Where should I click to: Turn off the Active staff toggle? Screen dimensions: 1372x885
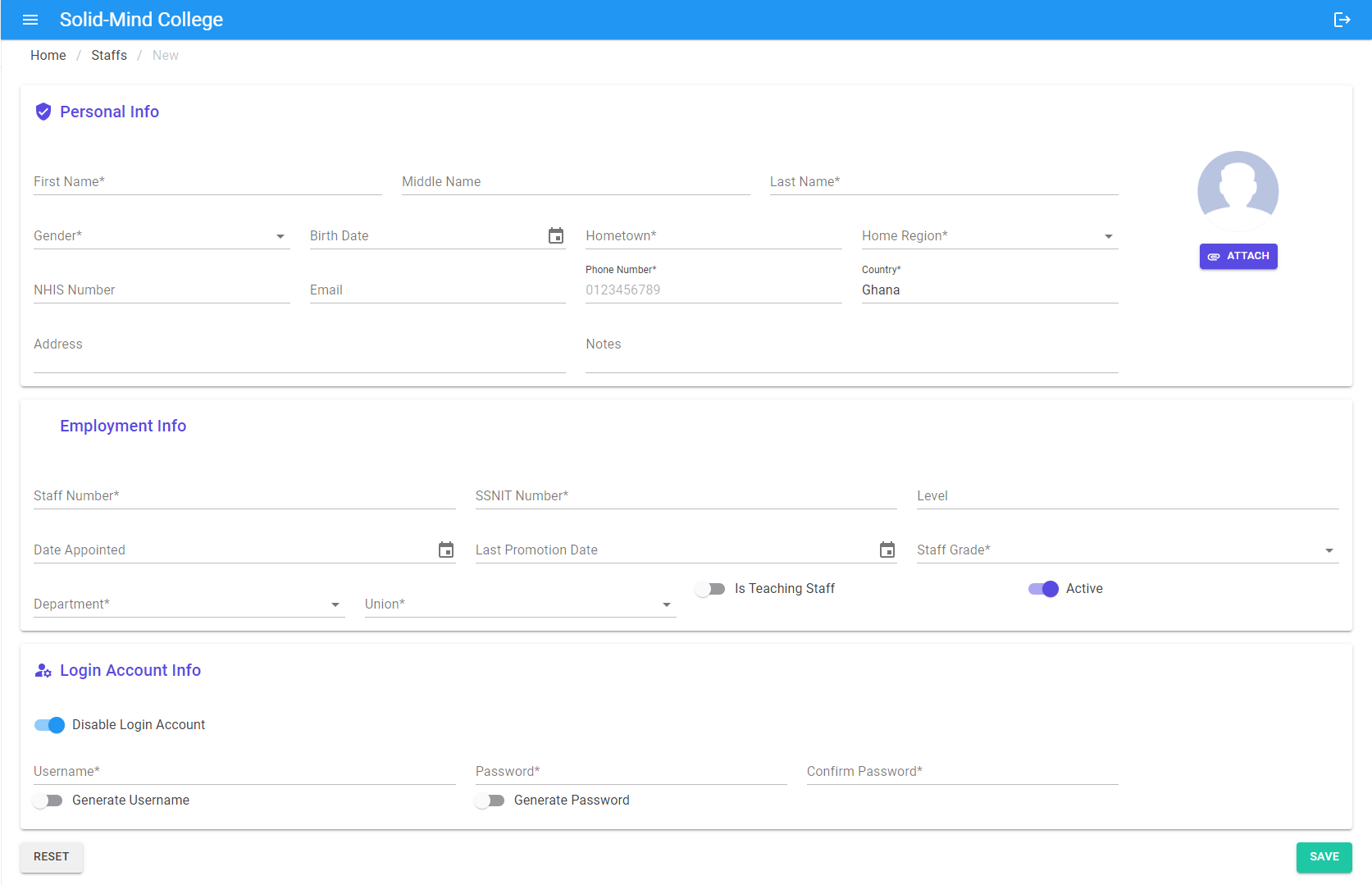pos(1043,589)
